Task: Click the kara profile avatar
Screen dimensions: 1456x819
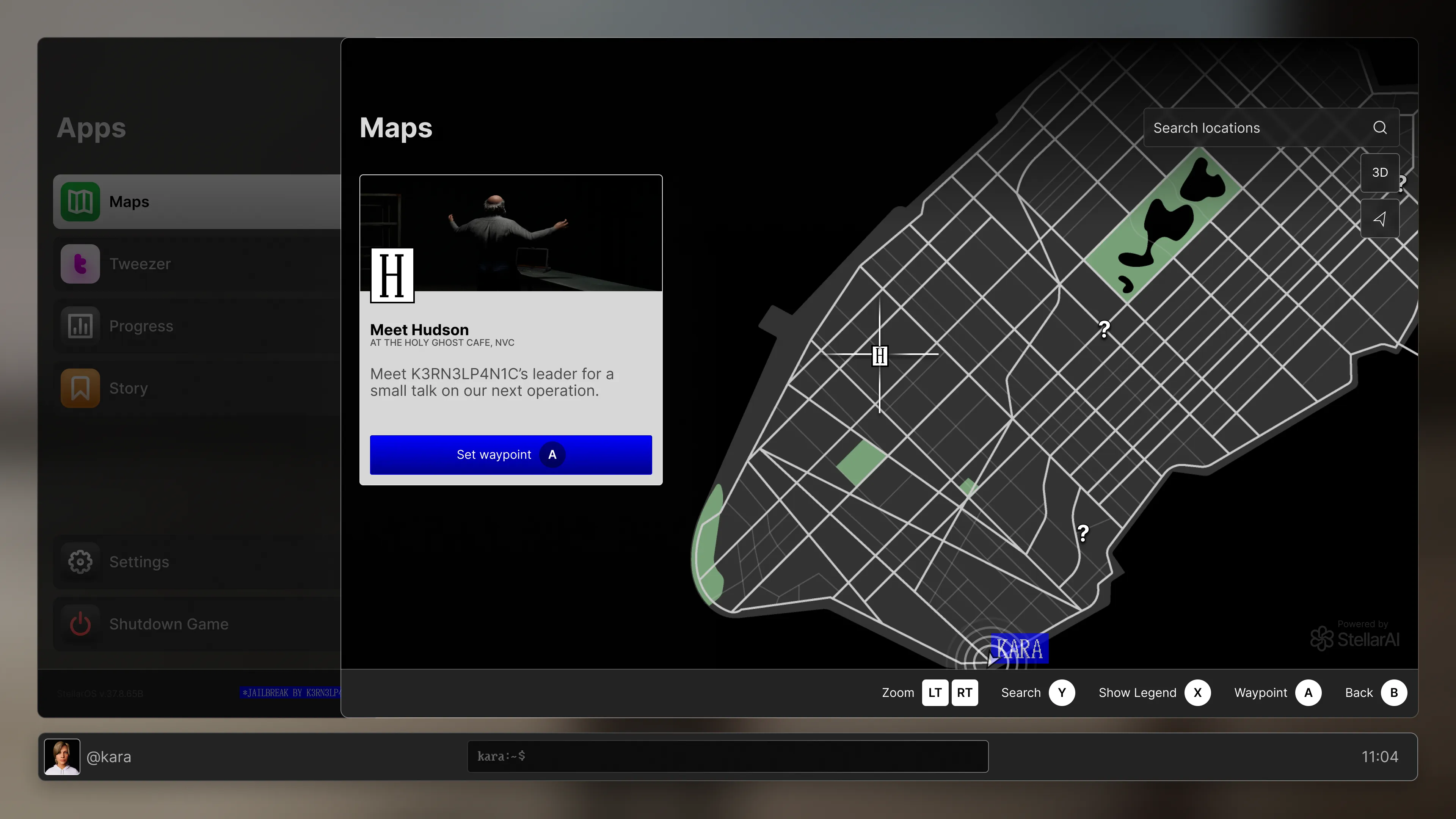Action: coord(62,756)
